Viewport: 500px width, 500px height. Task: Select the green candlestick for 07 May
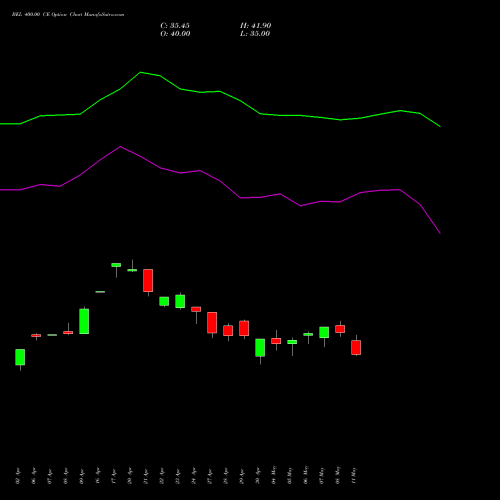324,332
